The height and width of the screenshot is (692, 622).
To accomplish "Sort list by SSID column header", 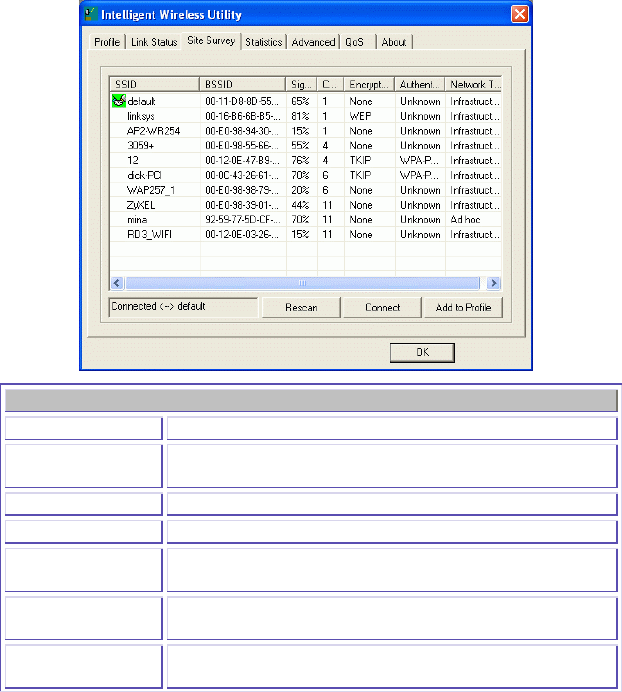I will click(155, 84).
